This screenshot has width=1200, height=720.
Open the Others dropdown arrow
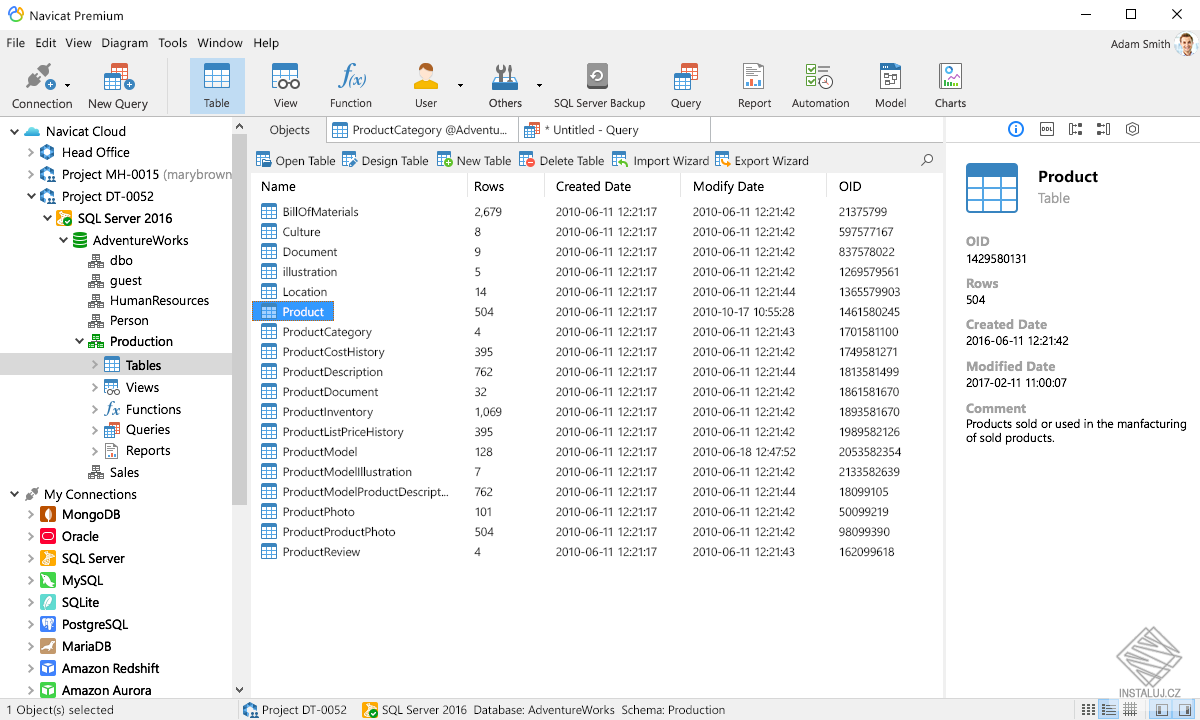(539, 85)
